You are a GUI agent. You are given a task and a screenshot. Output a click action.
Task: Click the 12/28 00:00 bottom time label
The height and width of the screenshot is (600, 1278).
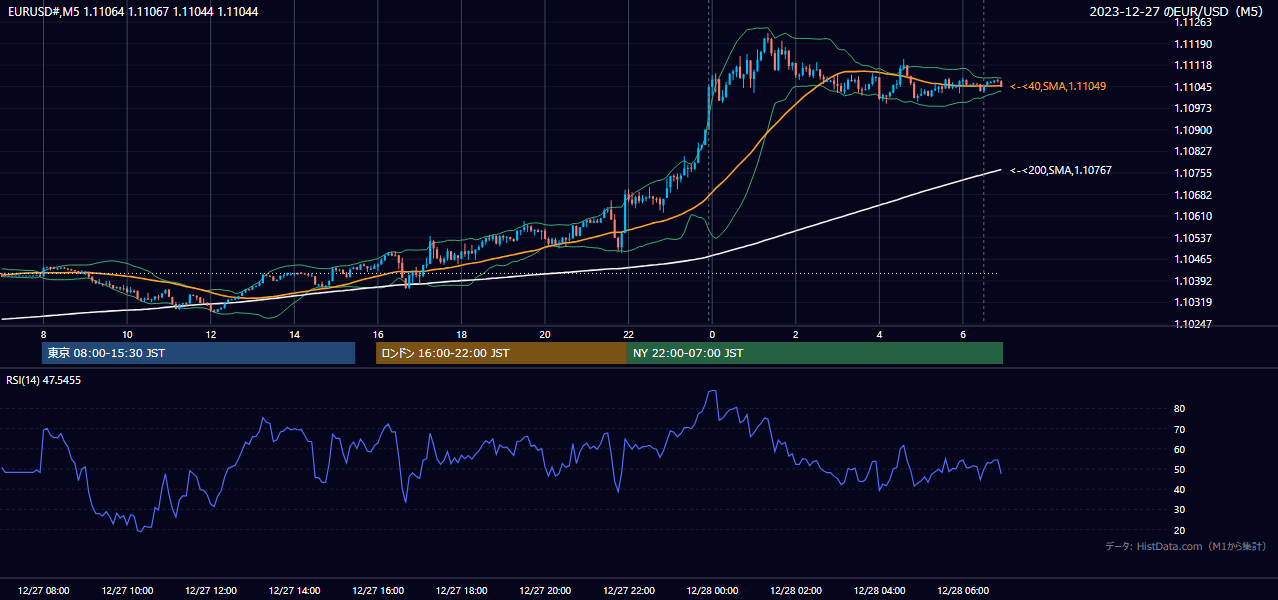point(712,591)
